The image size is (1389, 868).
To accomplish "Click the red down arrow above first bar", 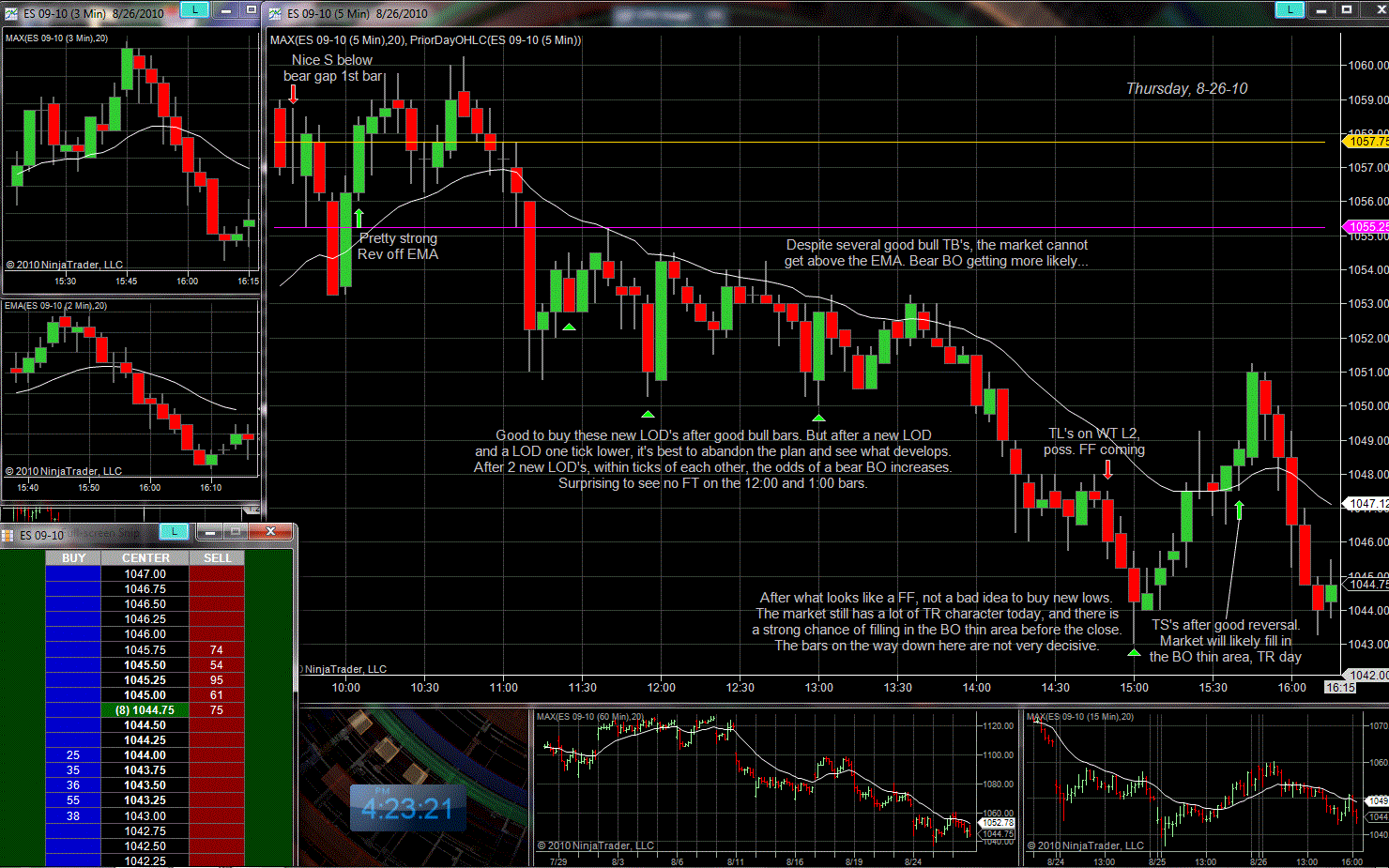I will 293,94.
